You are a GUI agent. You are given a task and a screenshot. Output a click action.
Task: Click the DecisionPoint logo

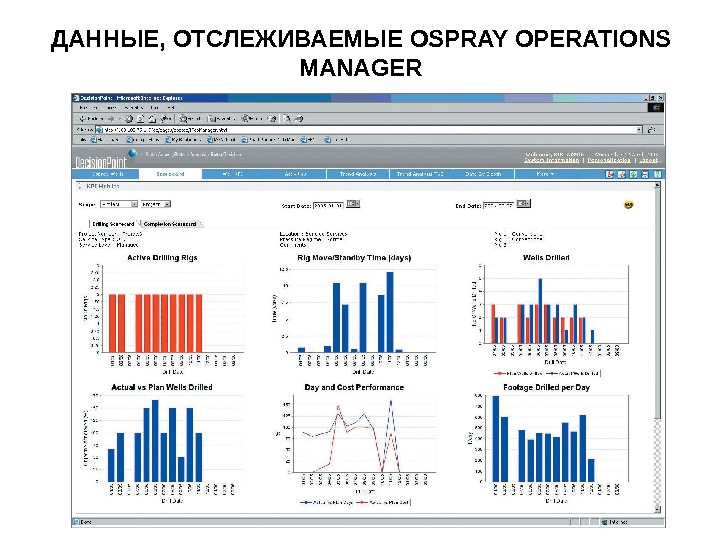tap(101, 162)
